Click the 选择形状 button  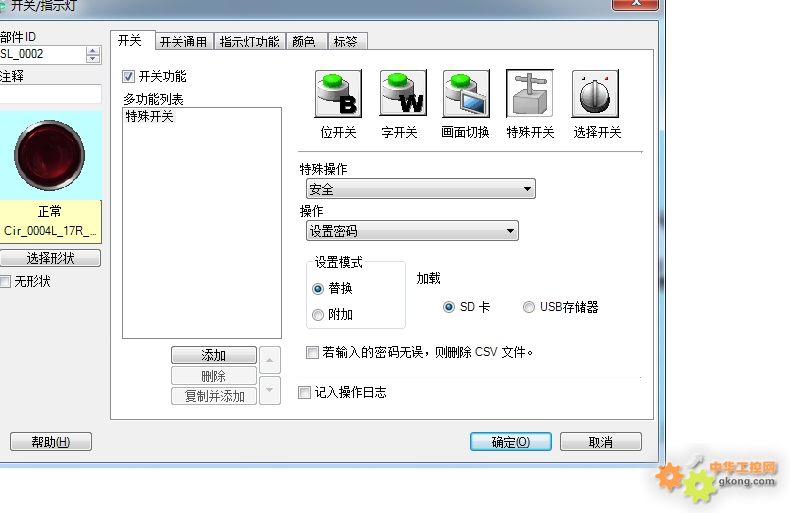pos(50,258)
